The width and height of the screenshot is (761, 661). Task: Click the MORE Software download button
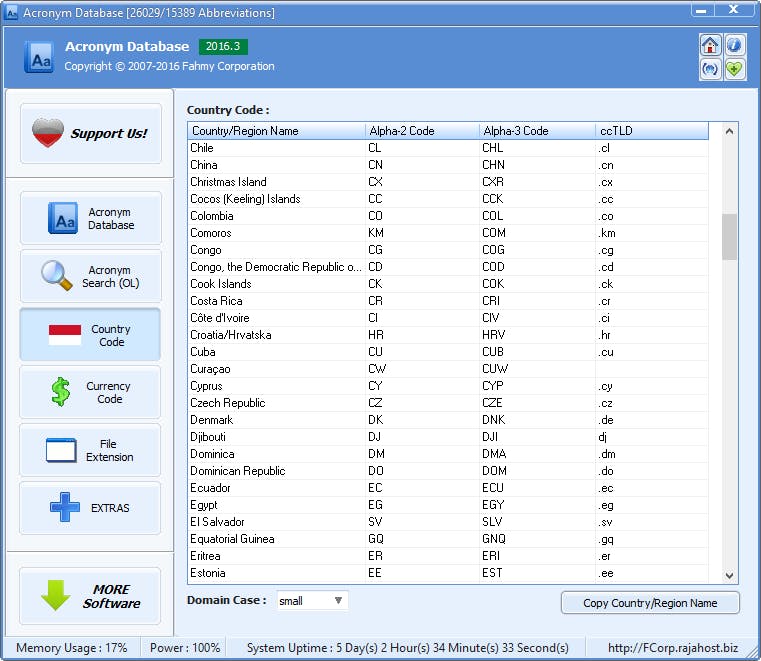click(90, 596)
